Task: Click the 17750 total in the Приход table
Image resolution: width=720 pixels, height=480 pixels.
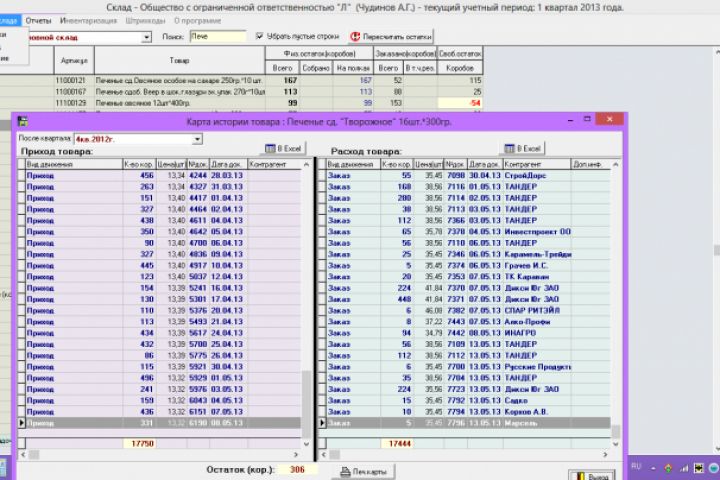Action: 139,443
